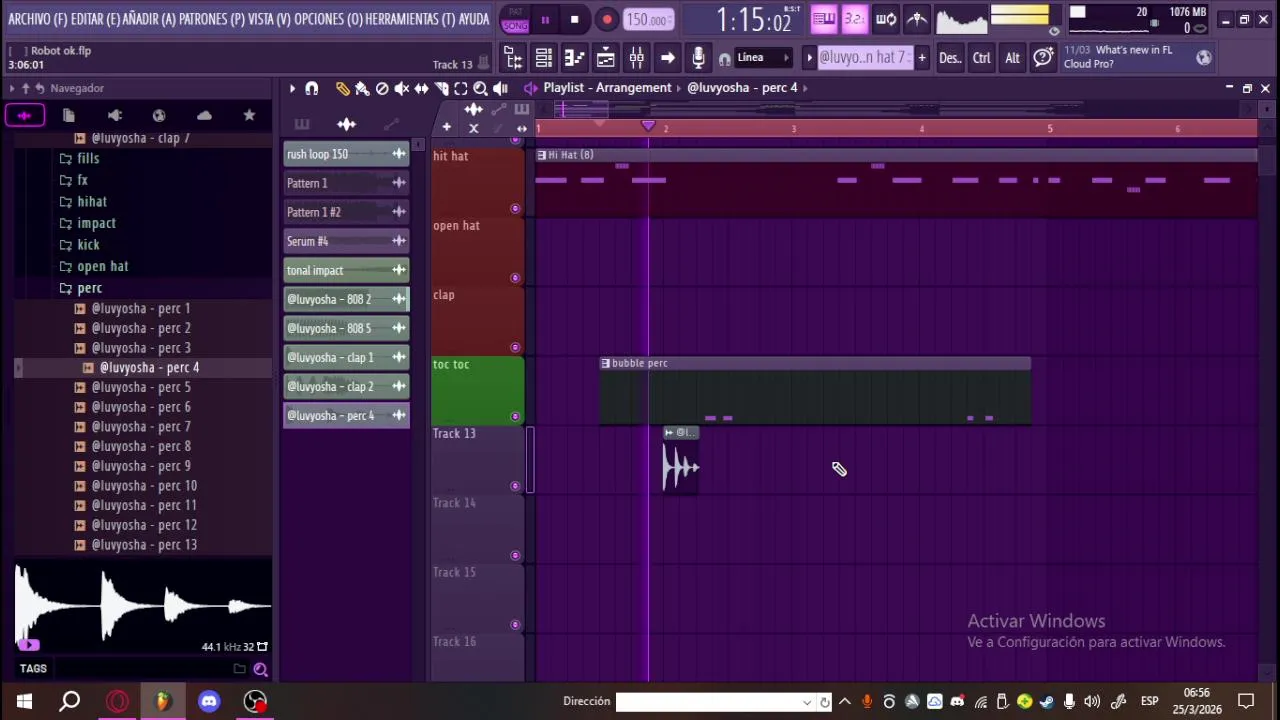Mute the open hat track
This screenshot has height=720, width=1280.
click(516, 278)
